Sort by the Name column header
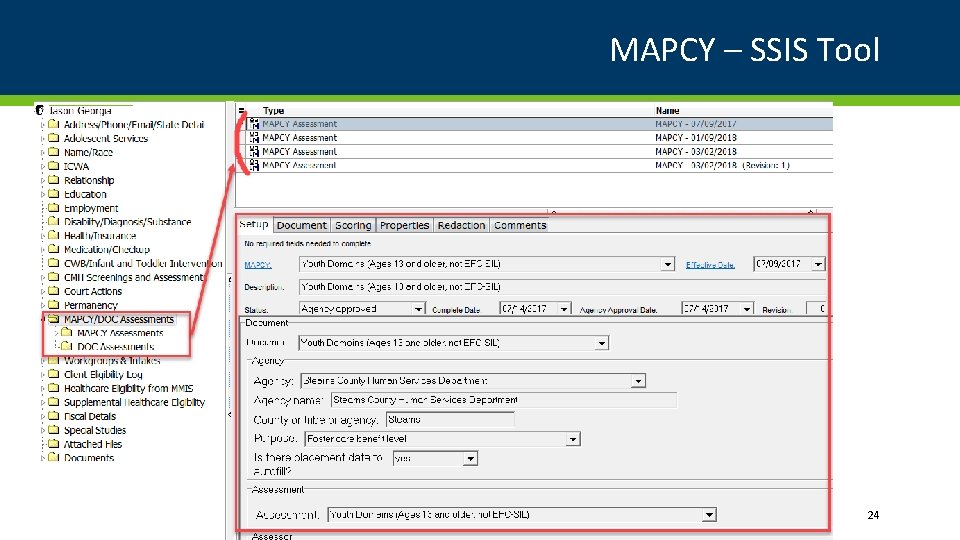960x540 pixels. [x=667, y=111]
